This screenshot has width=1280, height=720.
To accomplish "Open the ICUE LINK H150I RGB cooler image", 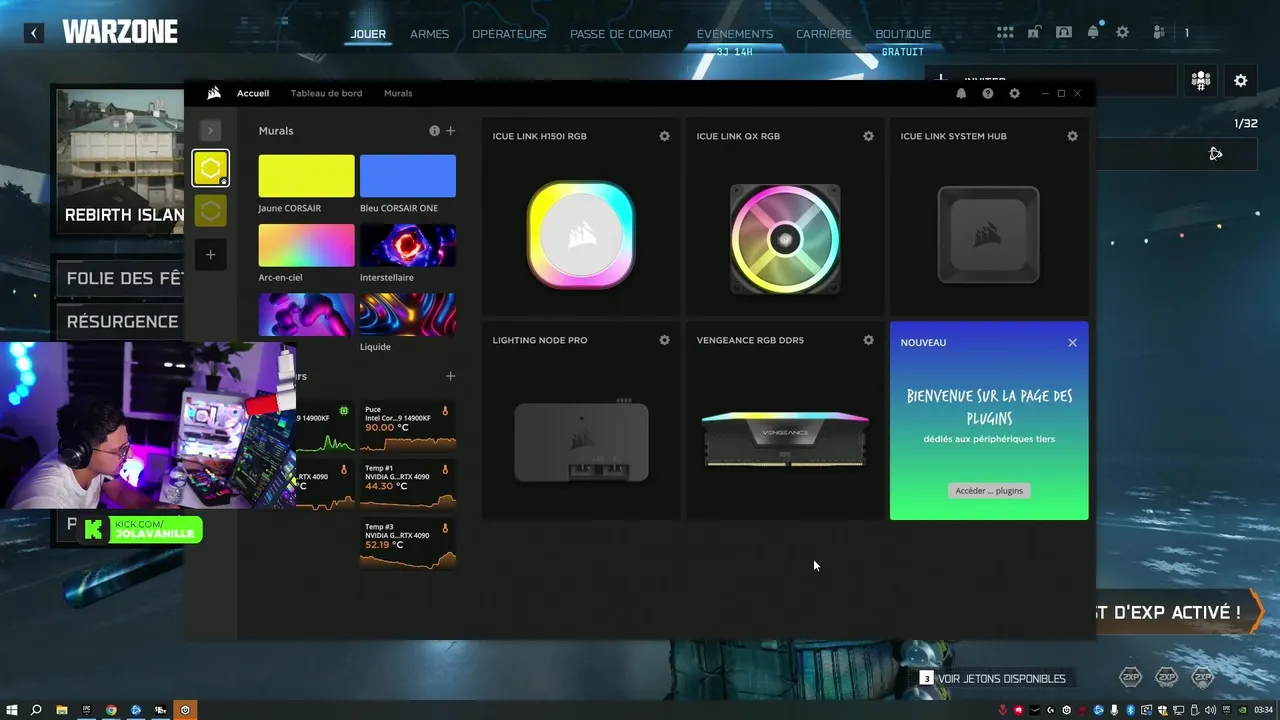I will point(581,234).
